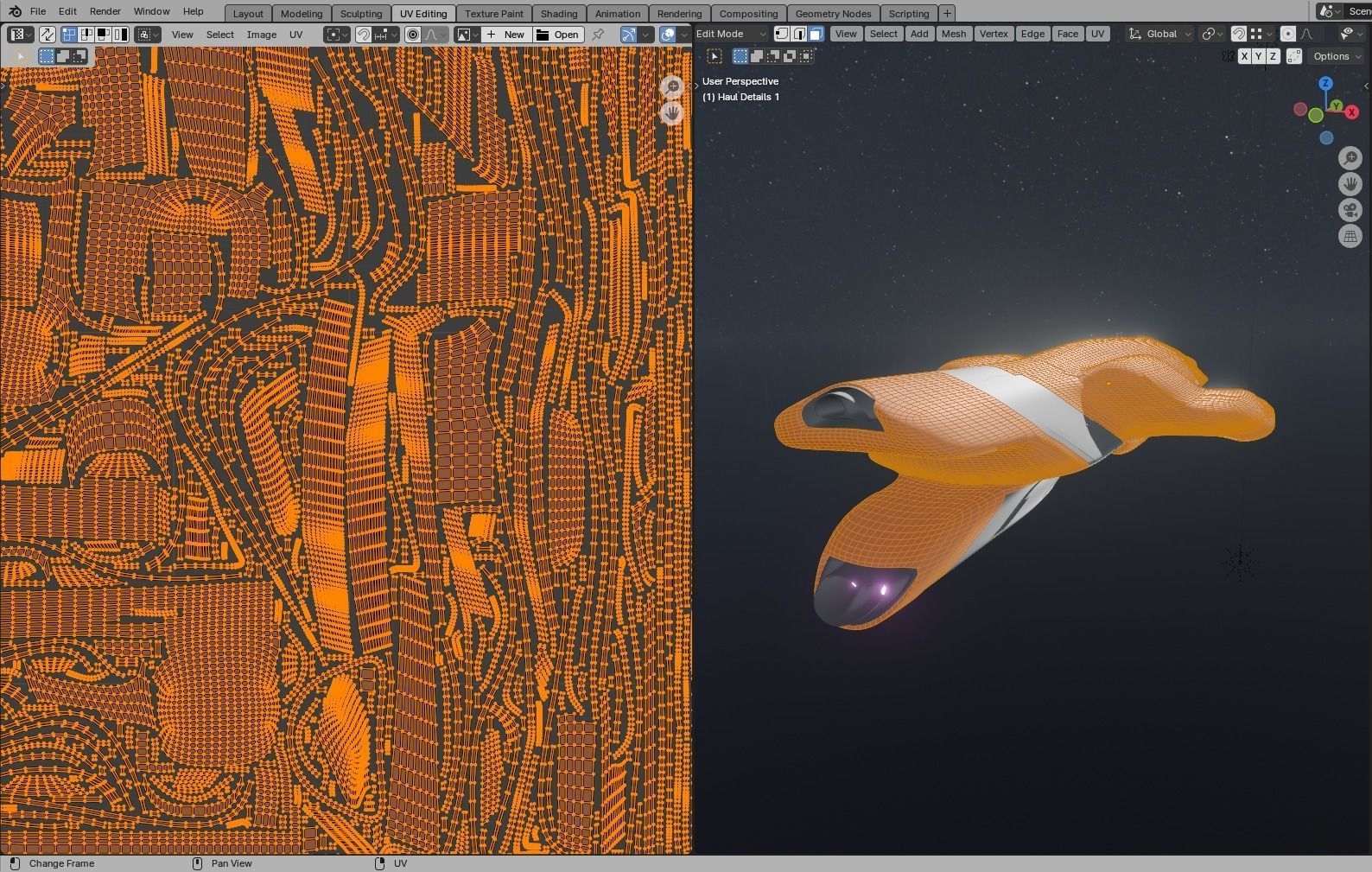Image resolution: width=1372 pixels, height=872 pixels.
Task: Open the UV editor Select menu
Action: tap(219, 35)
